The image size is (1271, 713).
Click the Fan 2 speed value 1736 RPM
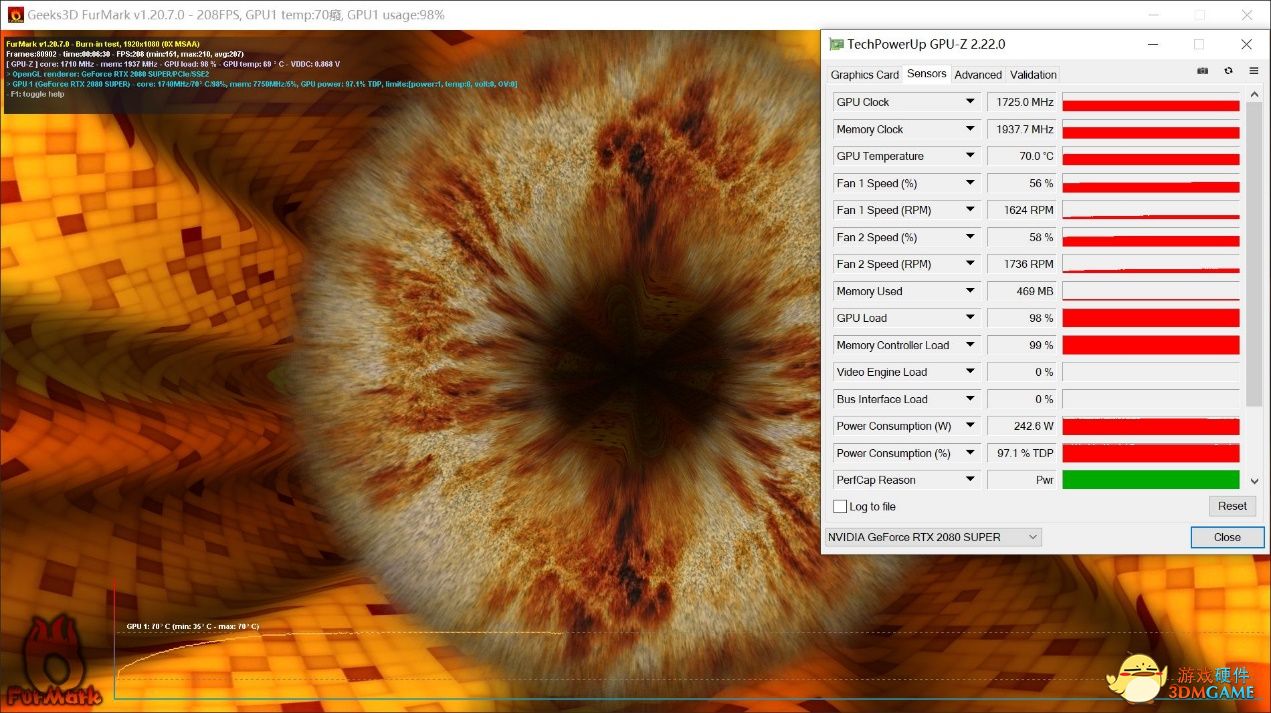(x=1022, y=264)
